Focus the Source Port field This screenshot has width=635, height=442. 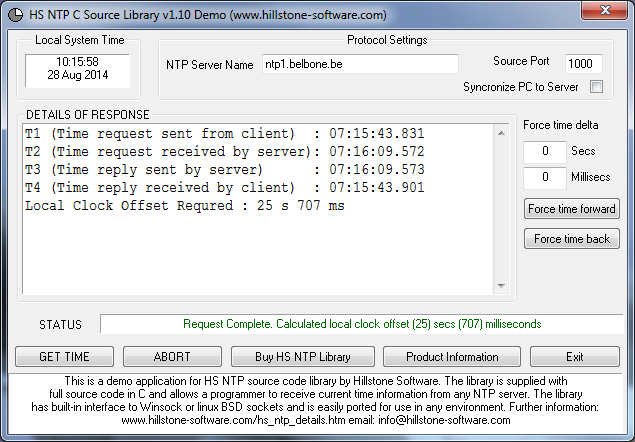(x=584, y=64)
